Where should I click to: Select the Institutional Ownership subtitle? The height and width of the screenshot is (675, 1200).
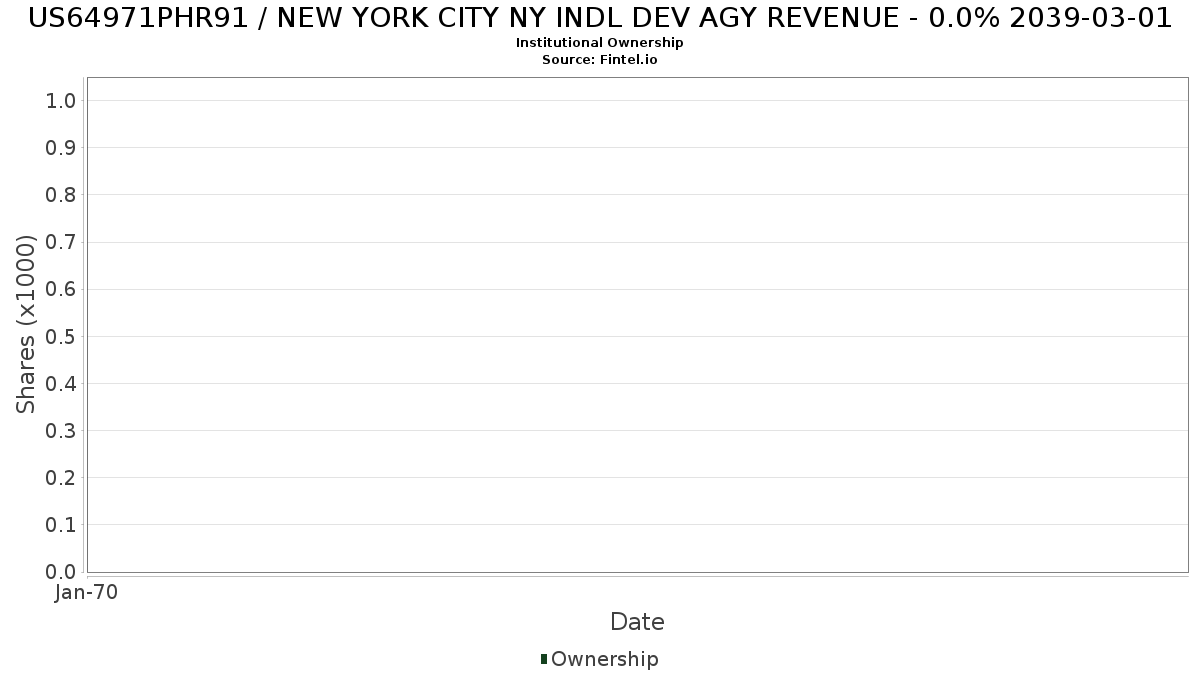pyautogui.click(x=599, y=43)
